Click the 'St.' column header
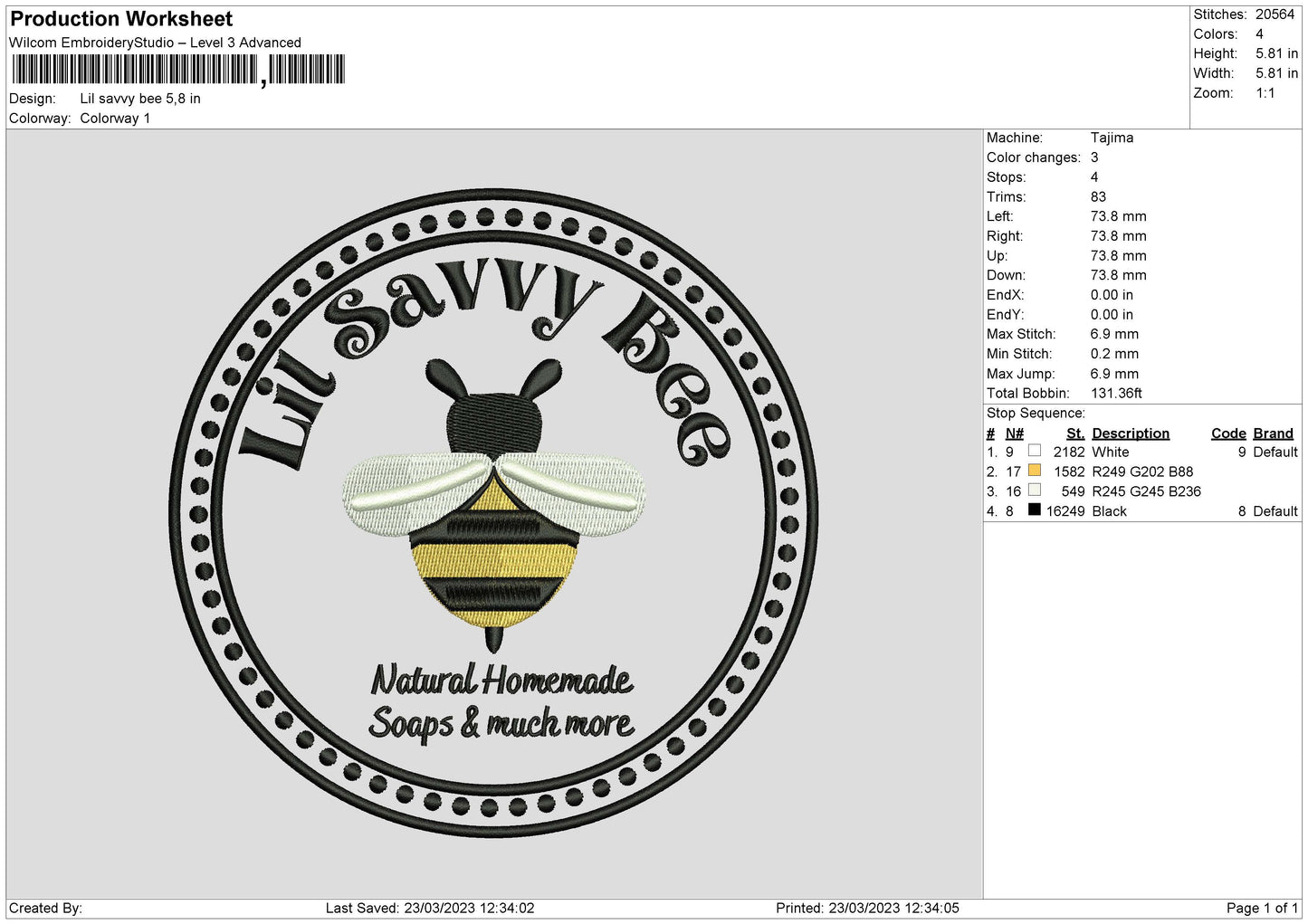Viewport: 1308px width, 924px height. 1075,433
